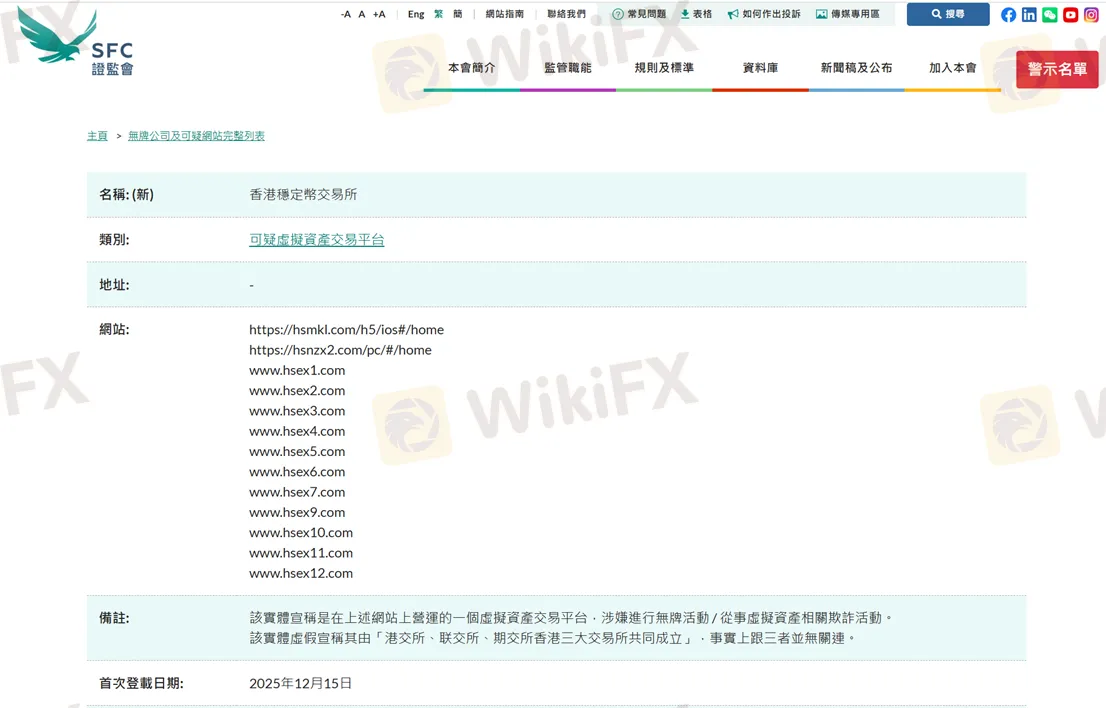Open 規則及標準 menu
Image resolution: width=1106 pixels, height=708 pixels.
664,68
